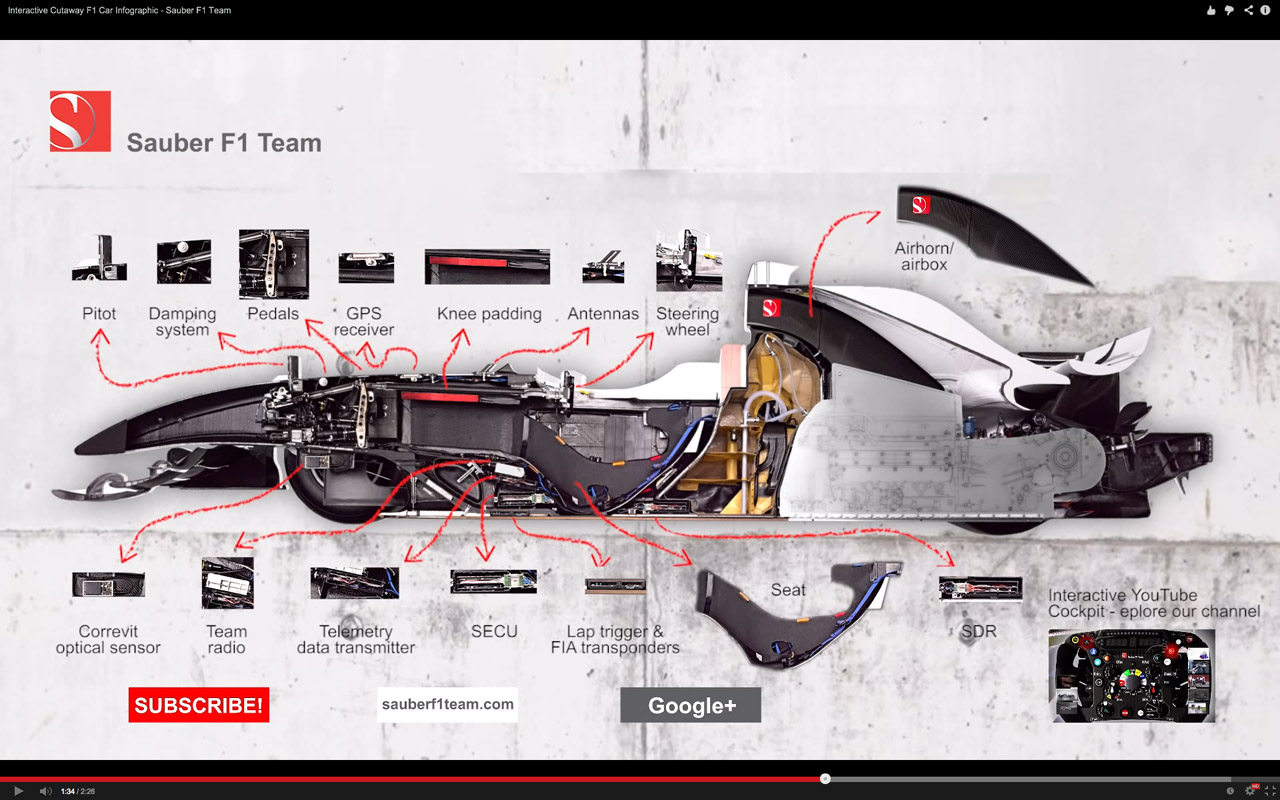Toggle the fullscreen icon

click(x=1270, y=791)
